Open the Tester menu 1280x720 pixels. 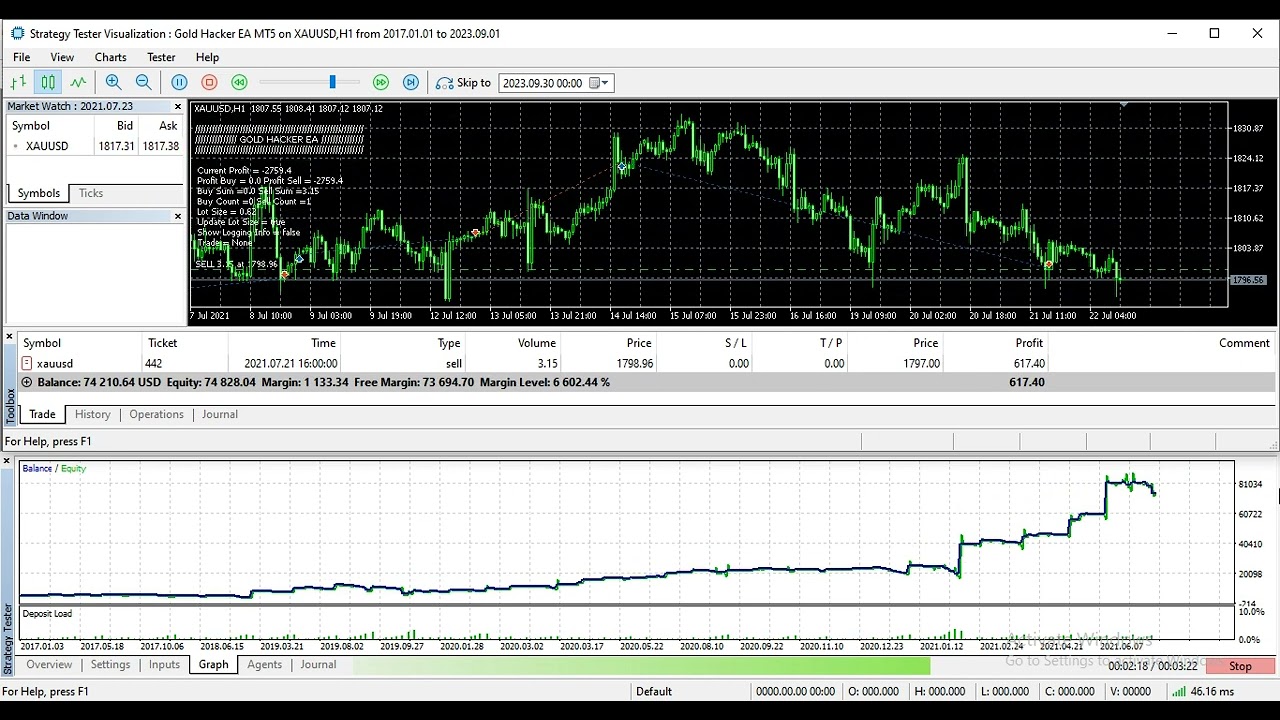[161, 57]
